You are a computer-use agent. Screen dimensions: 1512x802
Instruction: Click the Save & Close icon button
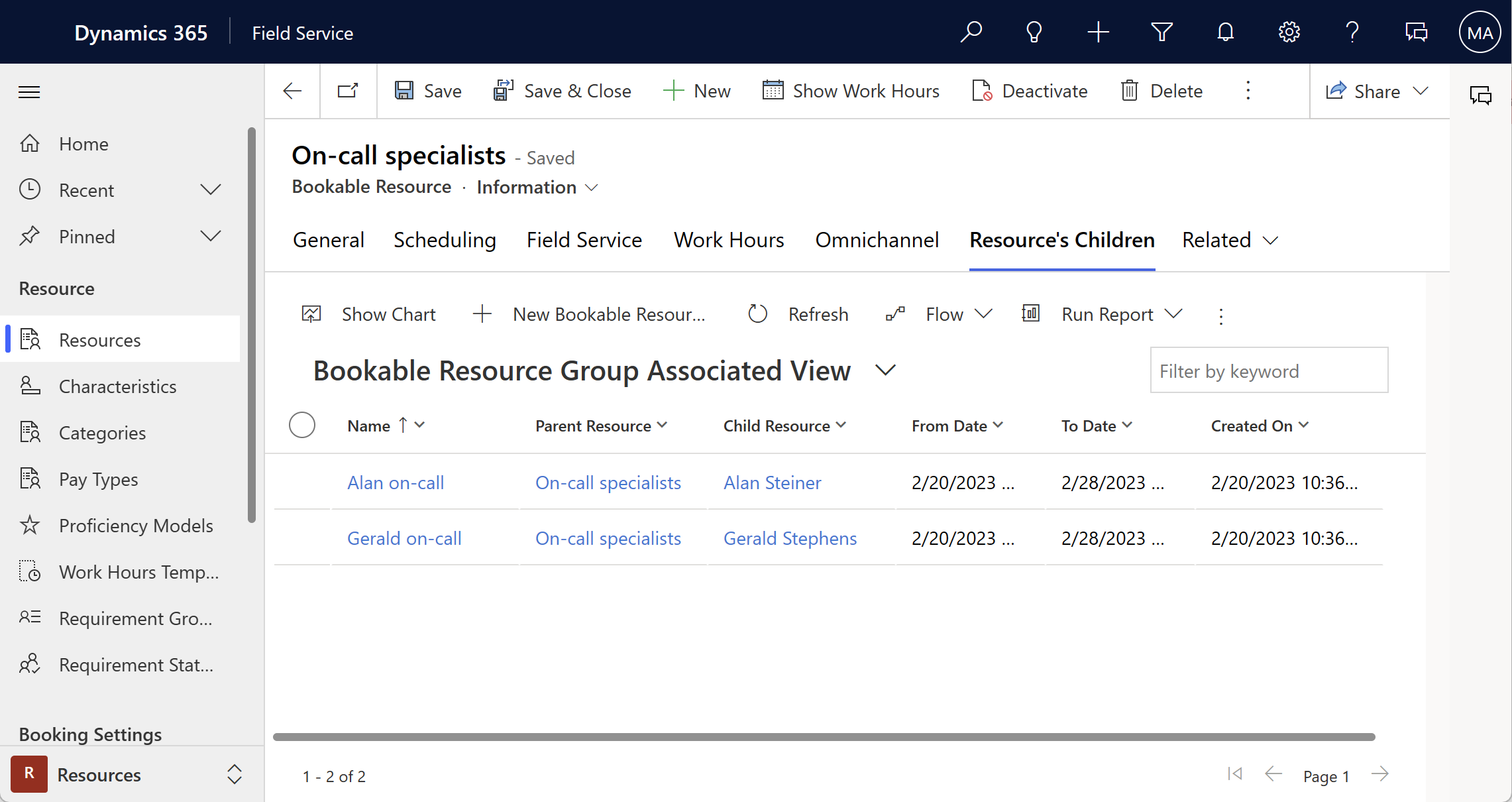504,91
